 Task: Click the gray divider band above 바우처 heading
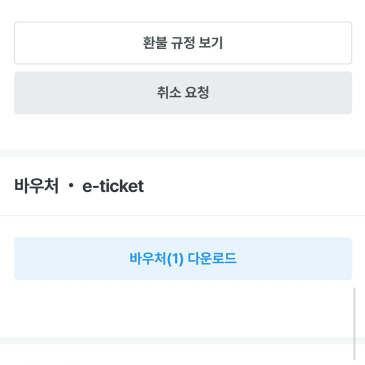coord(182,153)
